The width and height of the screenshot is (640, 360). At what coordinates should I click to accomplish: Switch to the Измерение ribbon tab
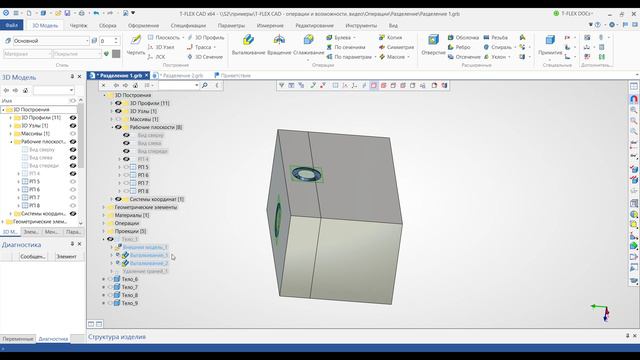[x=270, y=25]
